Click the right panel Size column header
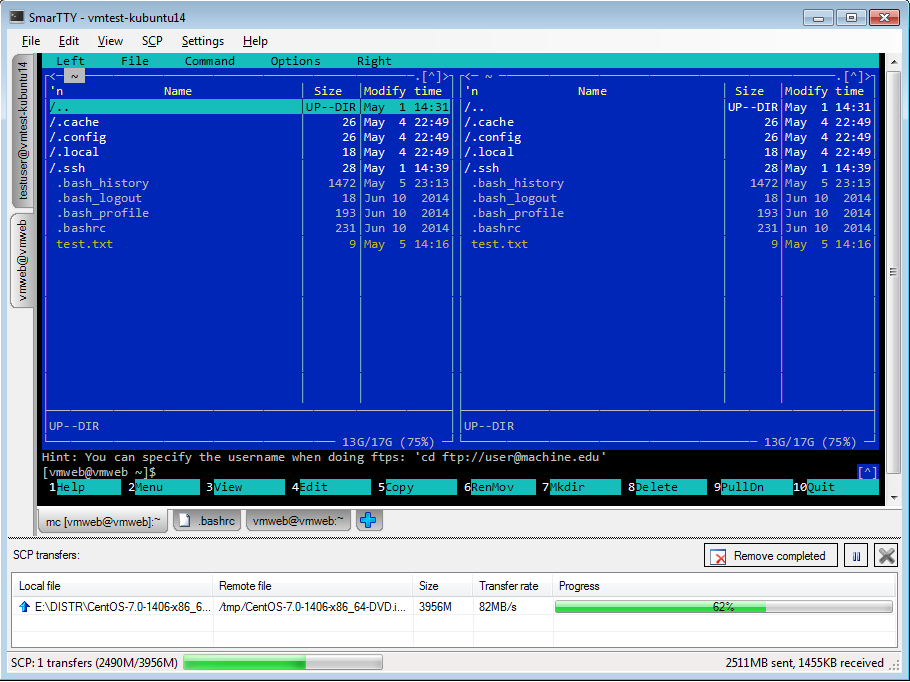 pos(749,91)
